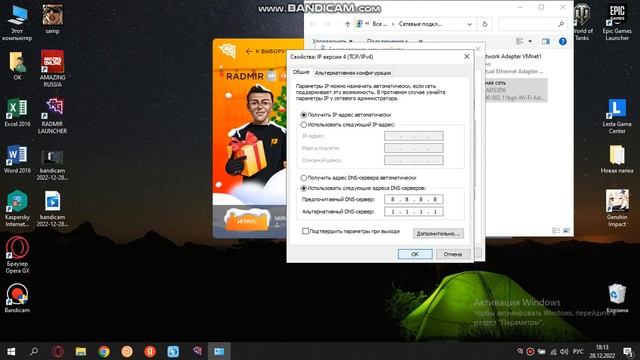The width and height of the screenshot is (640, 360).
Task: Click the 'Отмена' button
Action: point(453,254)
